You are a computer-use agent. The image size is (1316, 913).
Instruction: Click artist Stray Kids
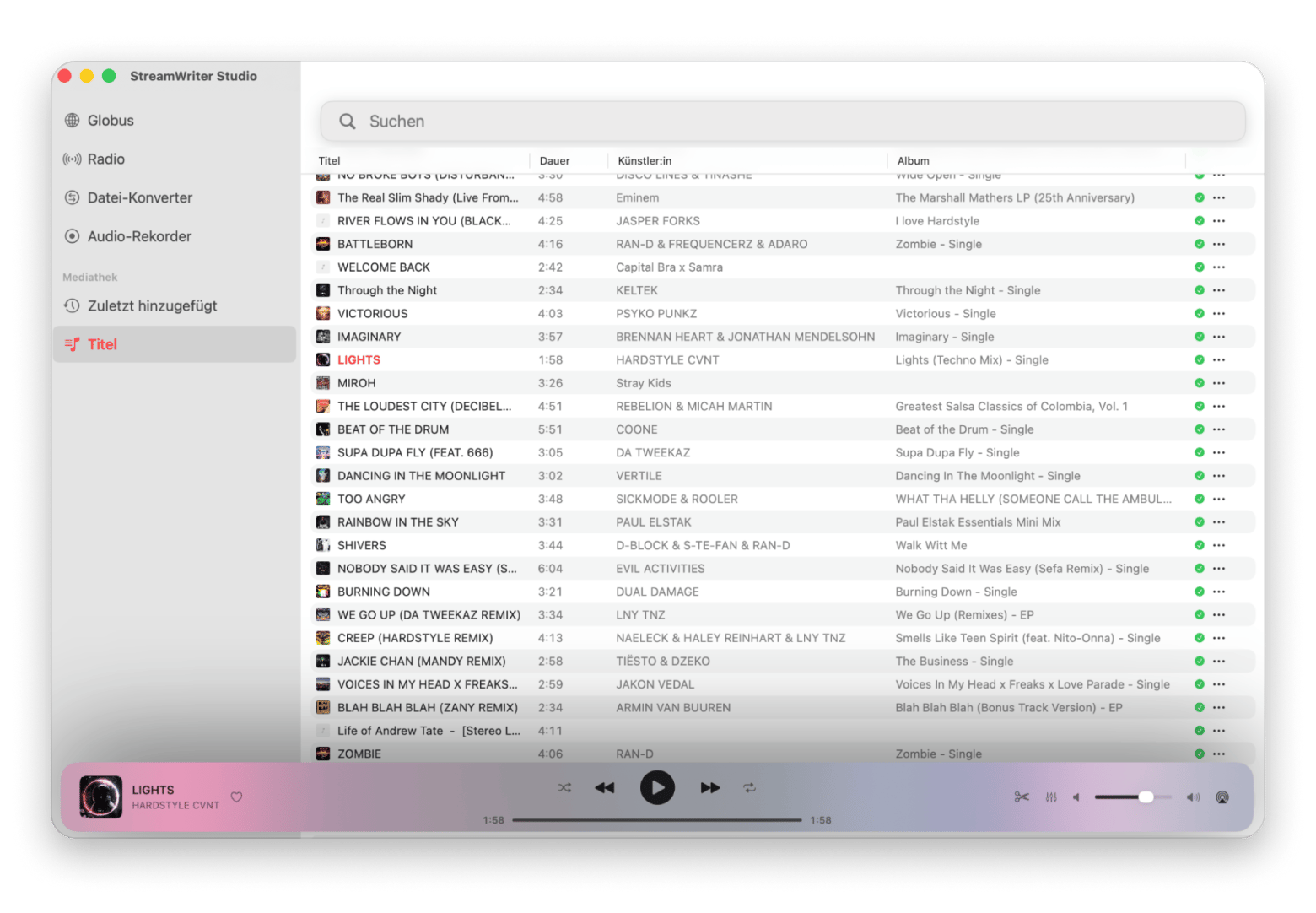(x=644, y=383)
